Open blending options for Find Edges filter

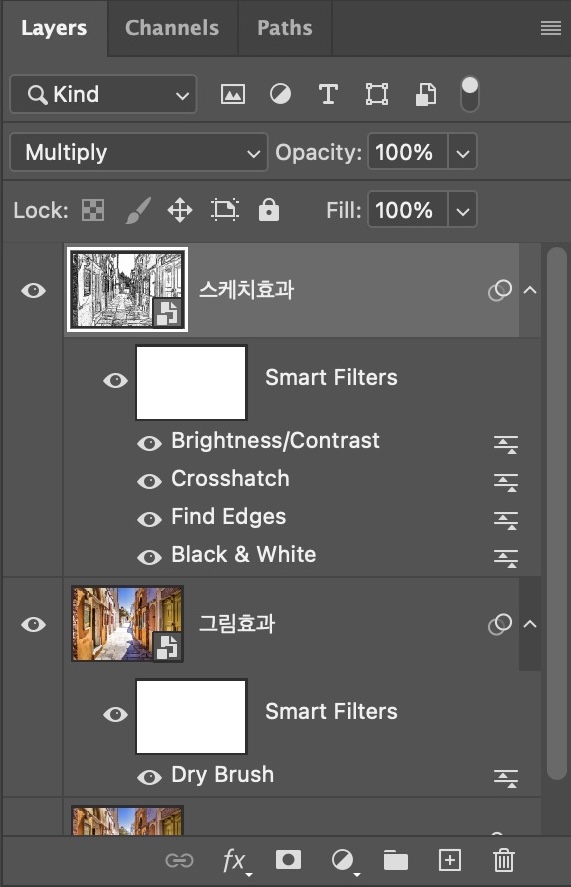tap(505, 520)
